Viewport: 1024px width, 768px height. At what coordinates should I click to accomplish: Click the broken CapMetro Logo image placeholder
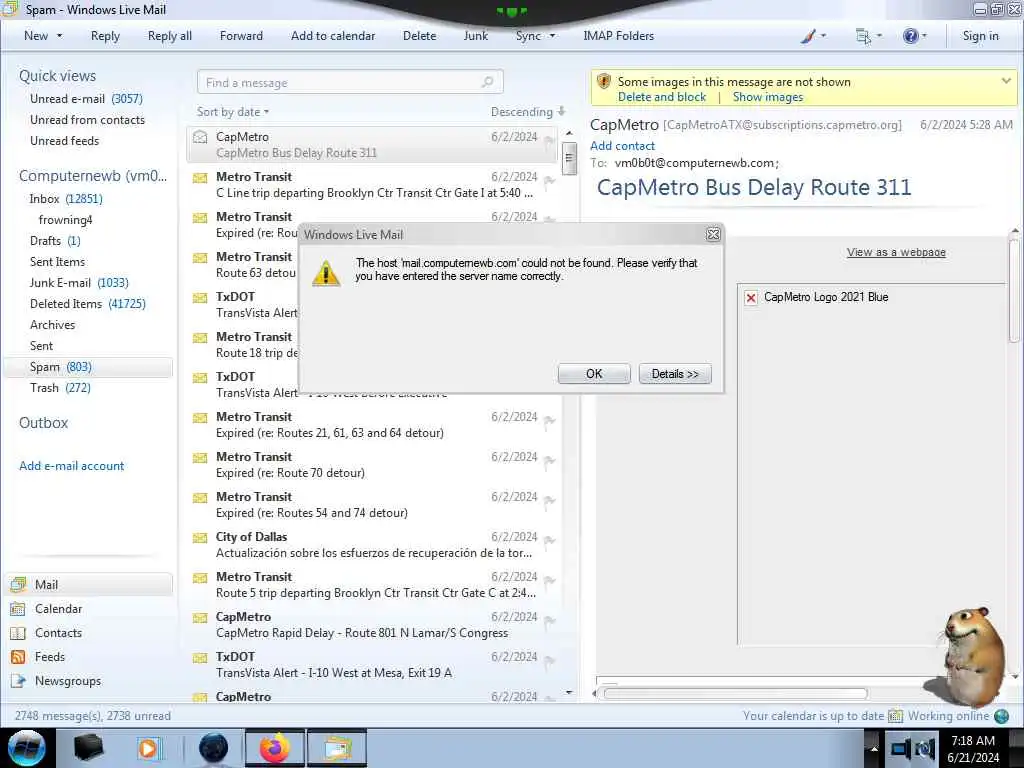pyautogui.click(x=751, y=298)
